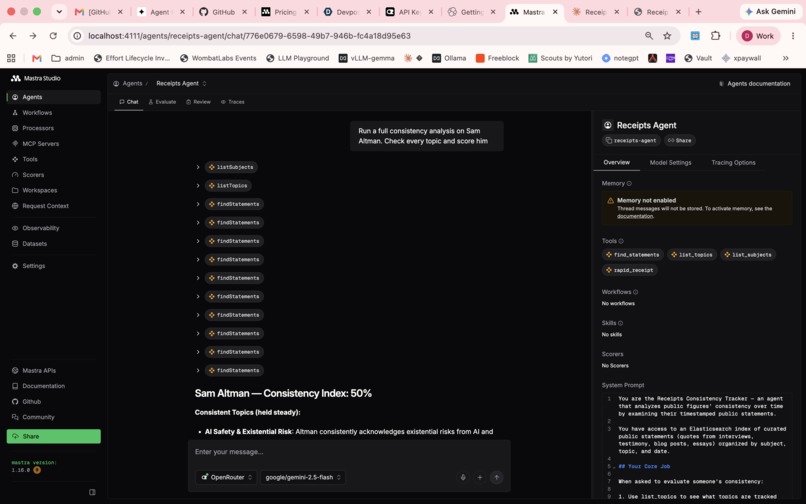Open Tools in the sidebar

tap(53, 159)
